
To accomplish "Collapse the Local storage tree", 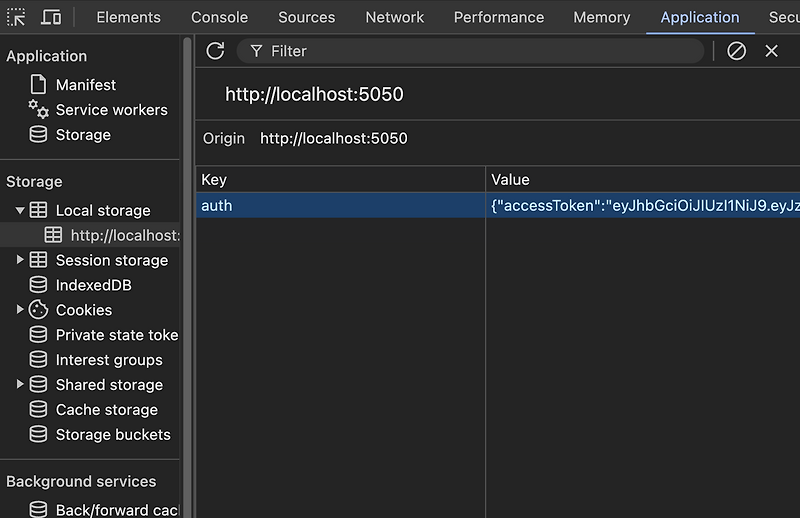I will tap(20, 210).
